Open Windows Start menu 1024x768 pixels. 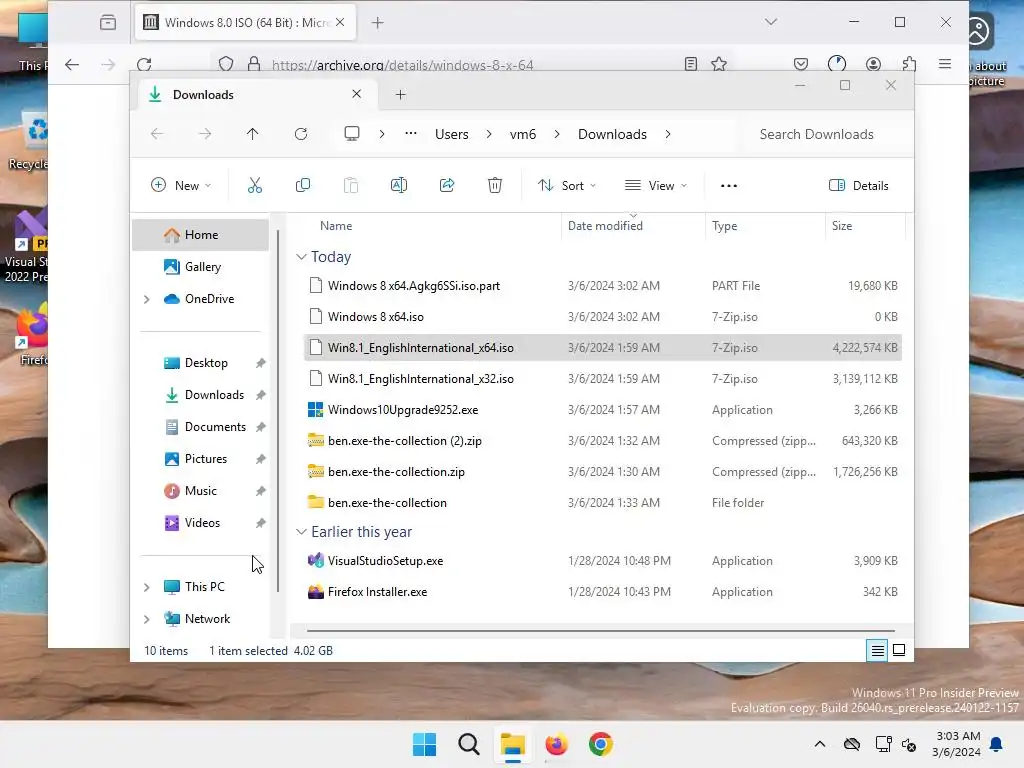coord(424,744)
